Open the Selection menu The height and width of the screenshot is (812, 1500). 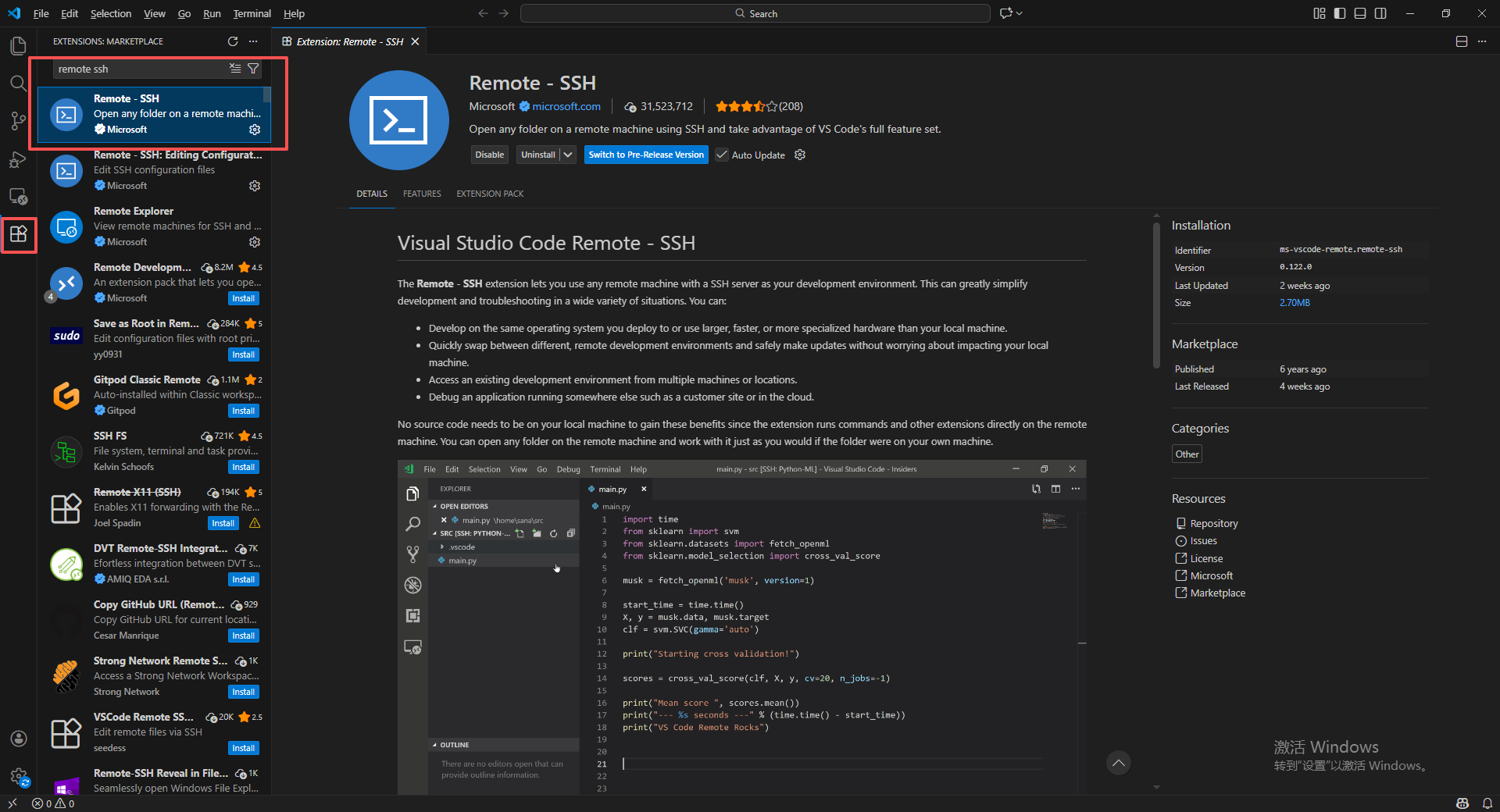(x=111, y=13)
